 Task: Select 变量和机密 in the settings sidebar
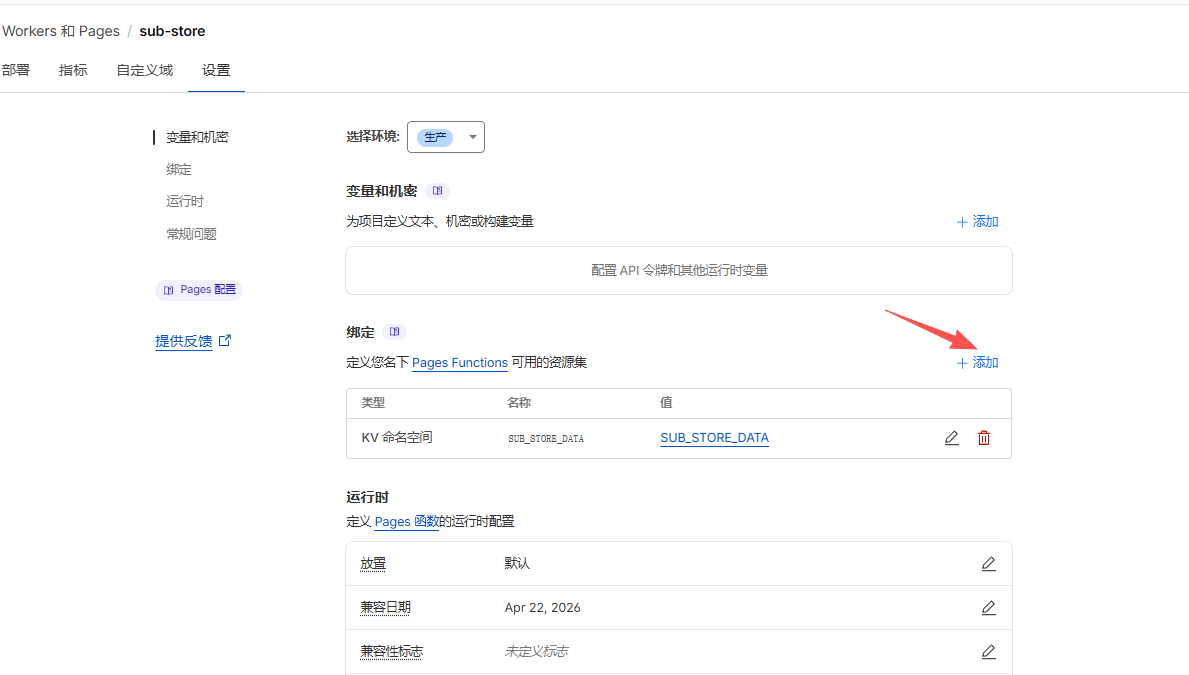pos(197,137)
